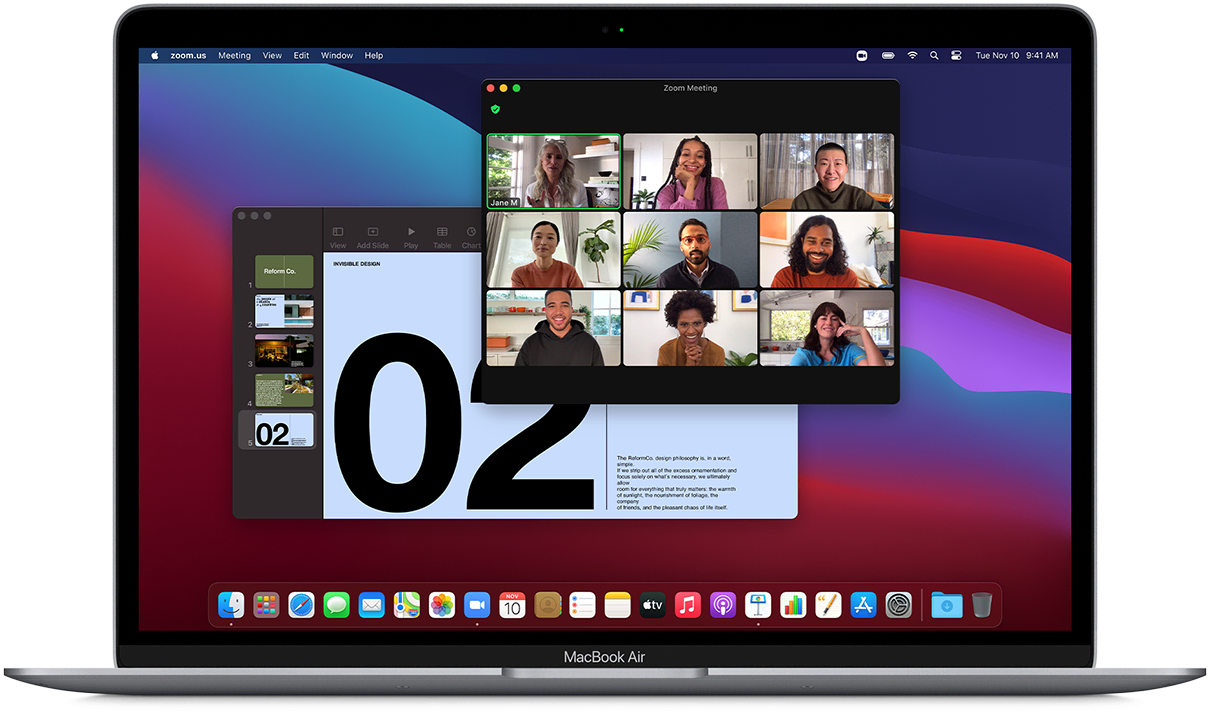
Task: Open the Window menu in menu bar
Action: point(337,56)
